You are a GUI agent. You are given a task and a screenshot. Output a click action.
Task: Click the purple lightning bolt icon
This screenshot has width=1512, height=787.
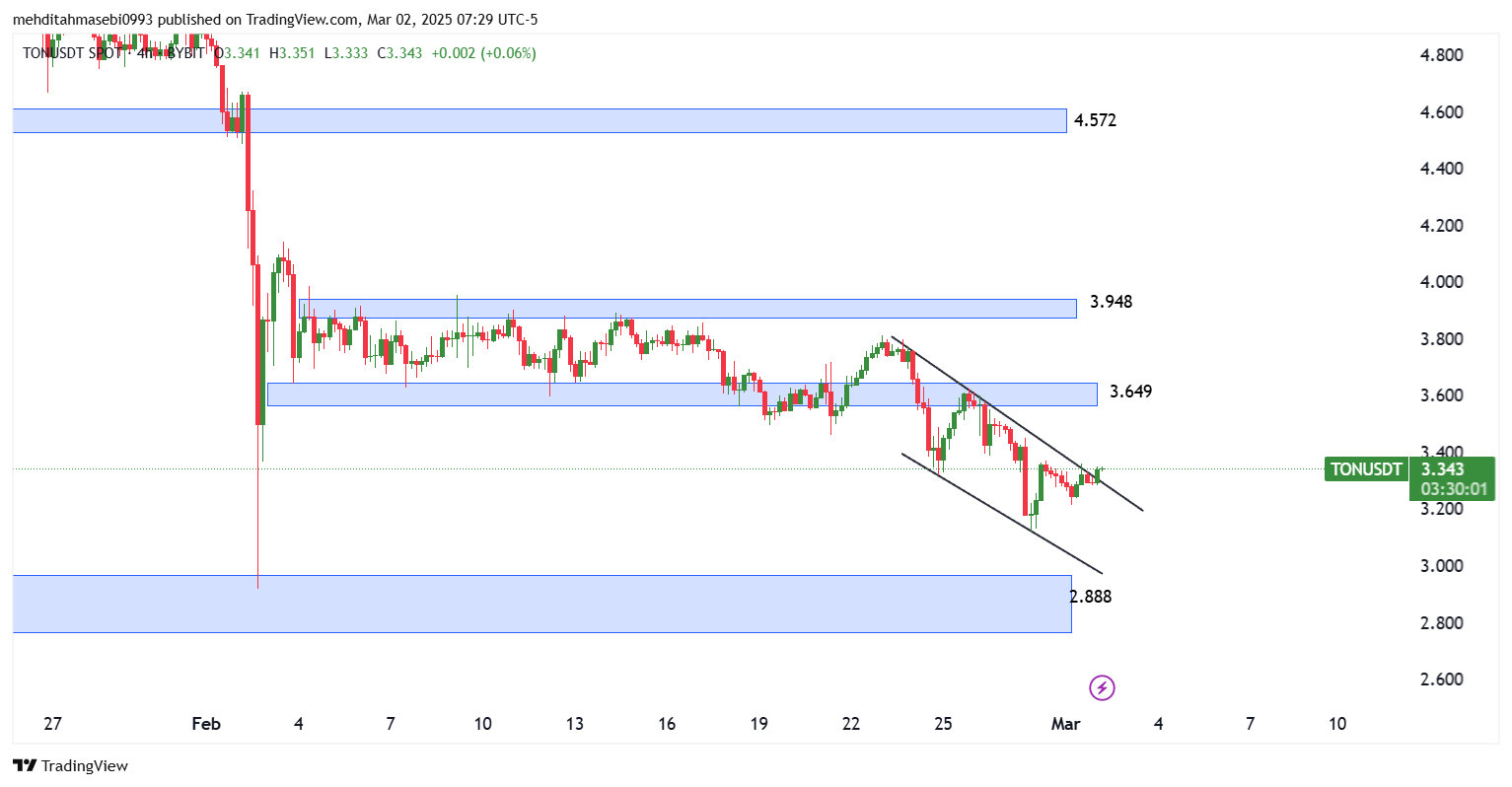tap(1102, 687)
